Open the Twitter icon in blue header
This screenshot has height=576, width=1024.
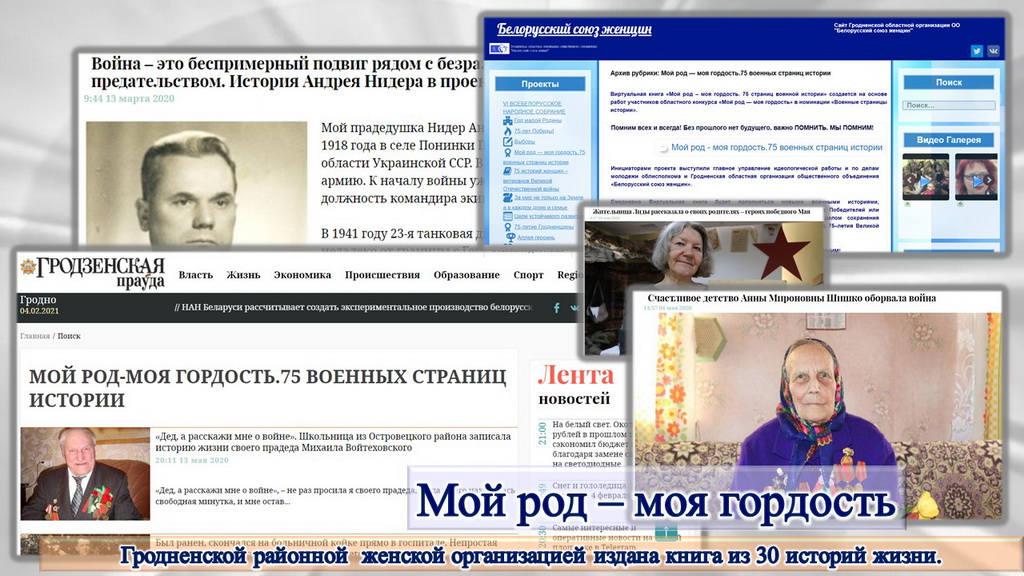[x=977, y=51]
